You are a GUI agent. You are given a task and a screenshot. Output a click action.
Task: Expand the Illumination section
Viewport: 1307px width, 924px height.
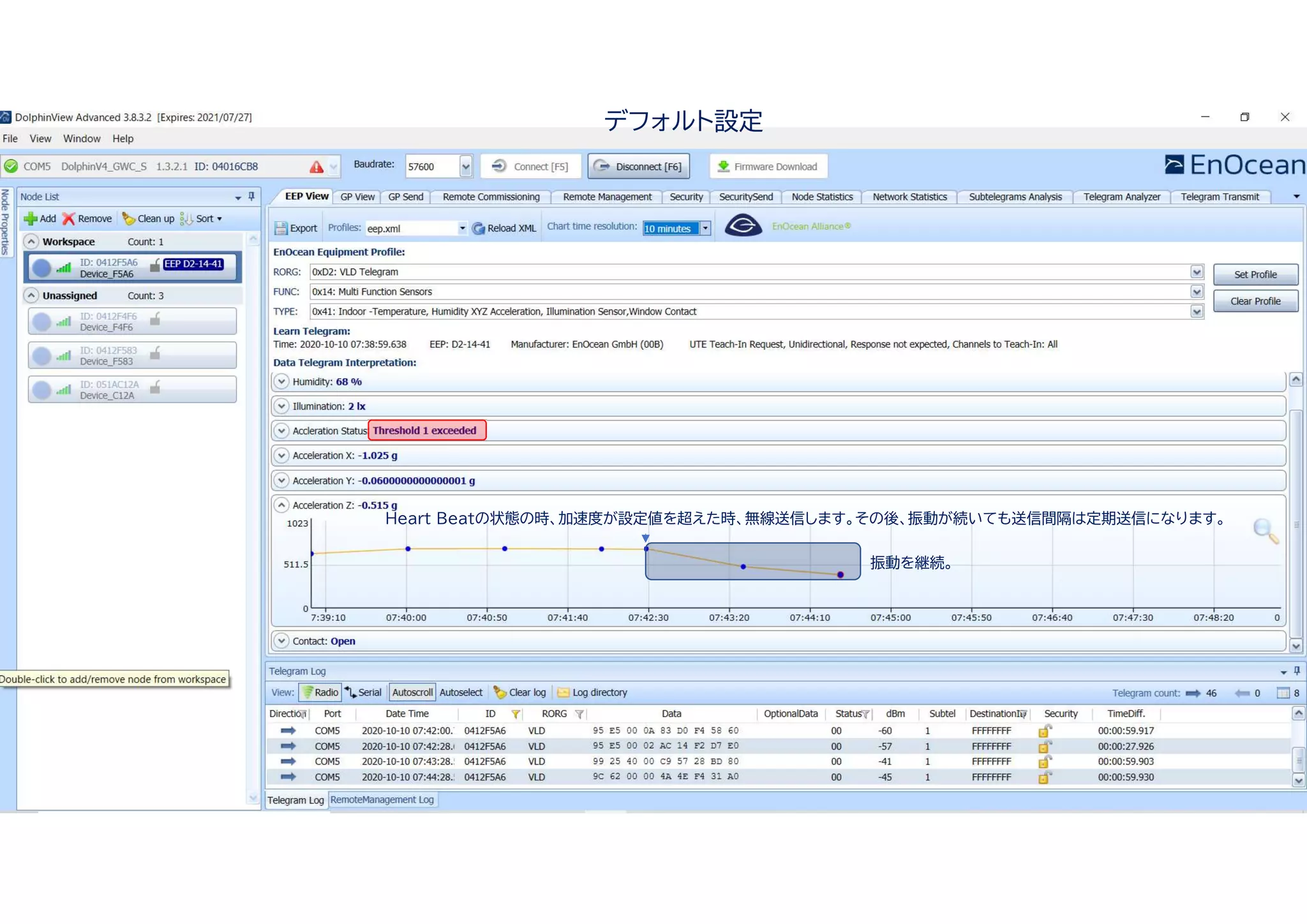[281, 406]
